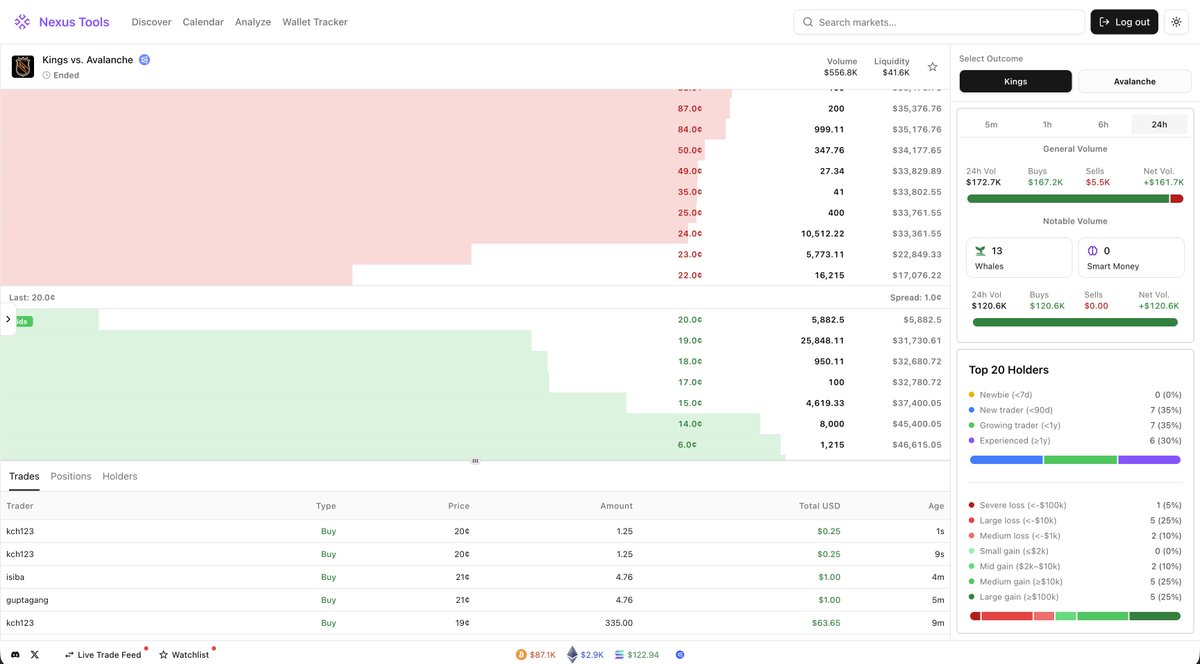The width and height of the screenshot is (1200, 664).
Task: Open the Analyze page
Action: [253, 22]
